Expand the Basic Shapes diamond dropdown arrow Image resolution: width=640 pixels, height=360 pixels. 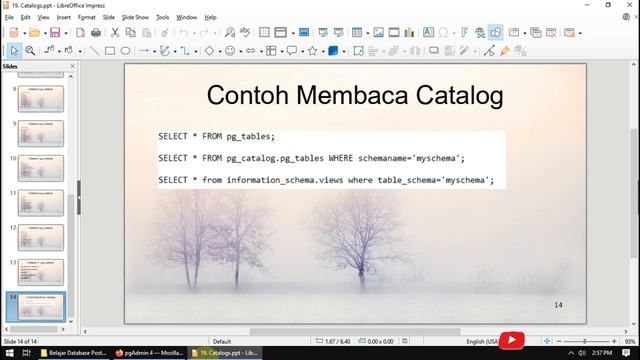pyautogui.click(x=220, y=51)
